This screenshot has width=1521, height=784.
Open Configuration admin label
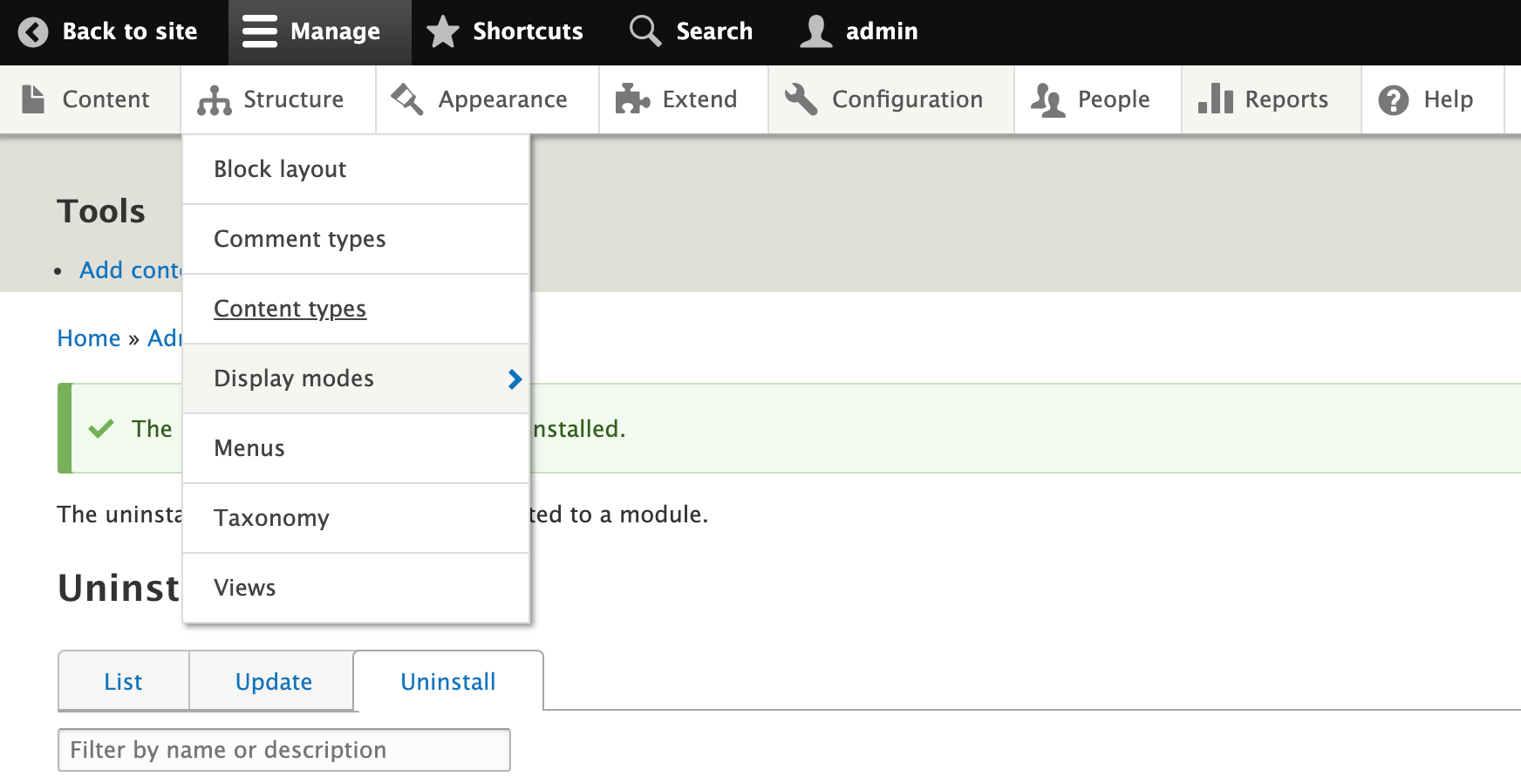pyautogui.click(x=907, y=99)
